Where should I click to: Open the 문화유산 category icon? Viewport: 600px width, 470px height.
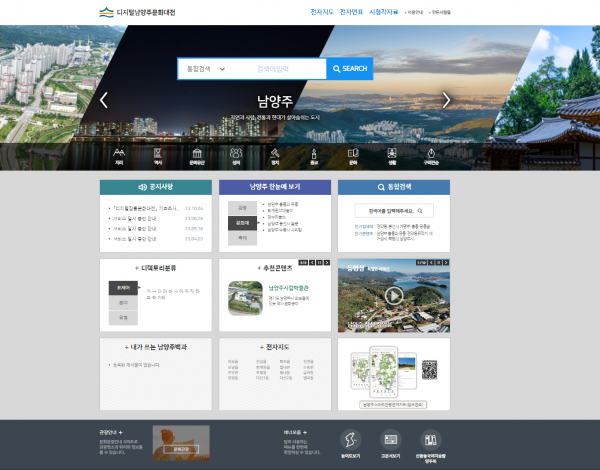[197, 155]
